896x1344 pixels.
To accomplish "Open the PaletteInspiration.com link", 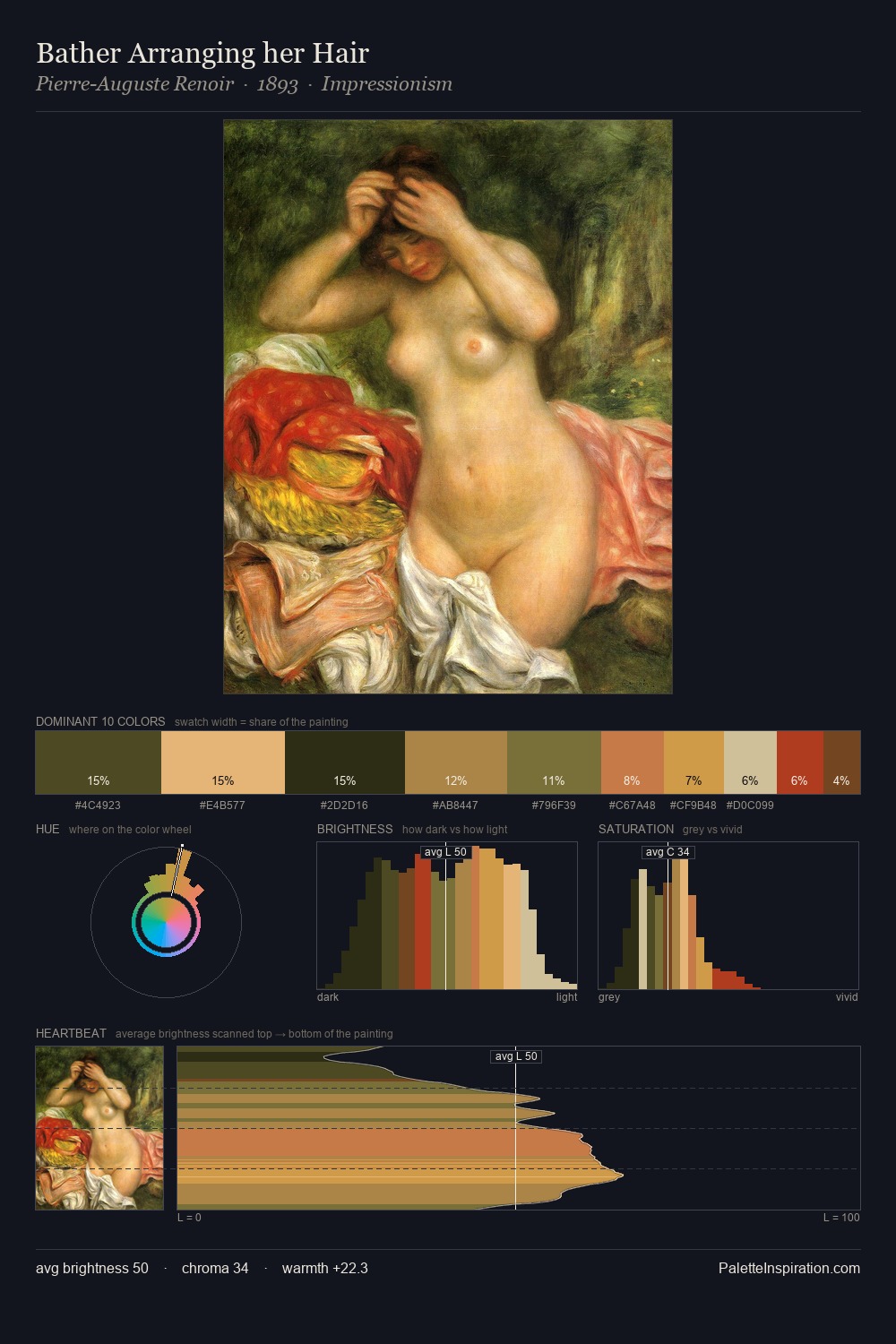I will 789,1269.
